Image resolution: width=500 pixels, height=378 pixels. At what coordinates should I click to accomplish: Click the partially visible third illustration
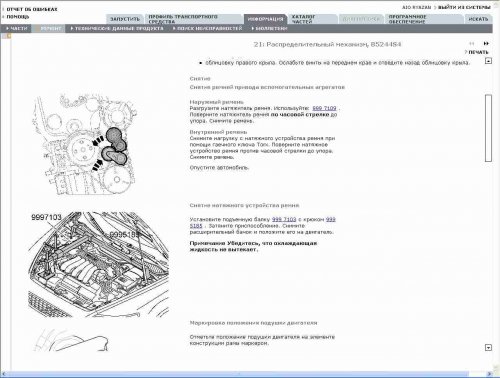click(71, 340)
